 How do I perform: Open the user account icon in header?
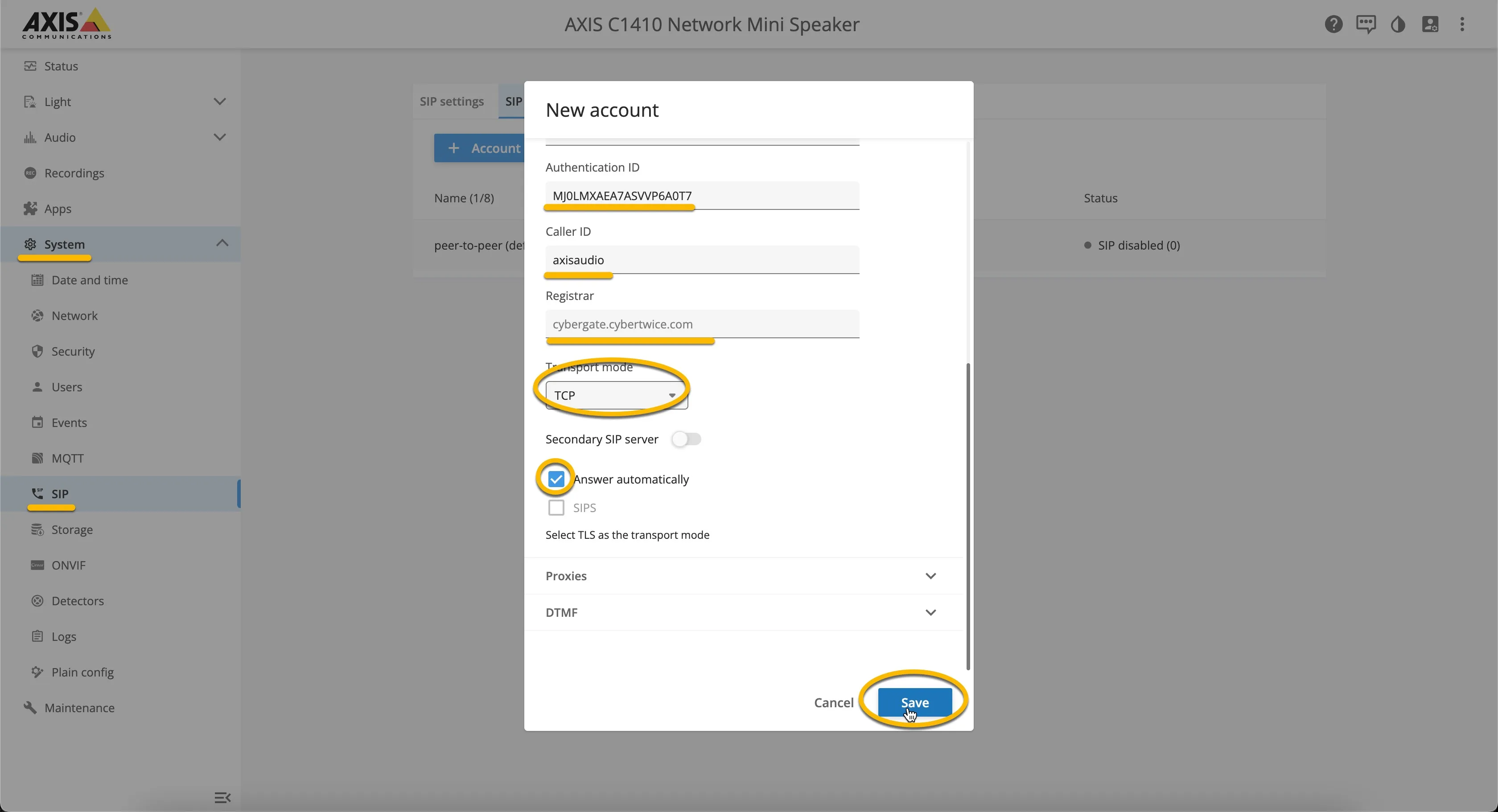(1430, 25)
